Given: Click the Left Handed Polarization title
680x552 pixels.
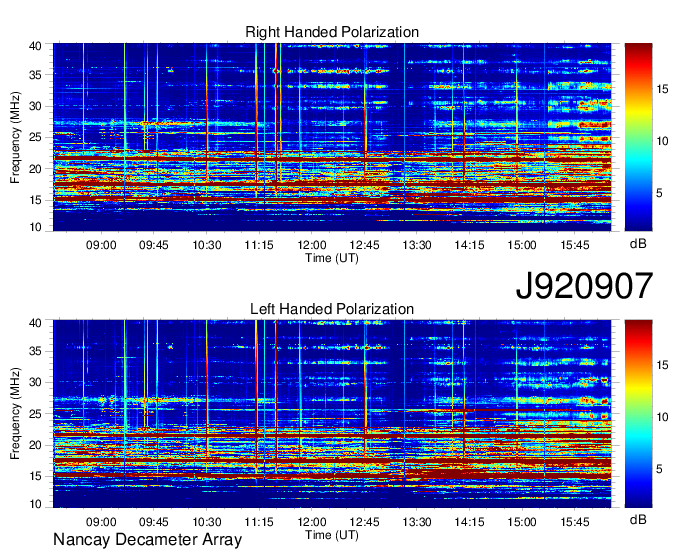Looking at the screenshot, I should [x=332, y=309].
